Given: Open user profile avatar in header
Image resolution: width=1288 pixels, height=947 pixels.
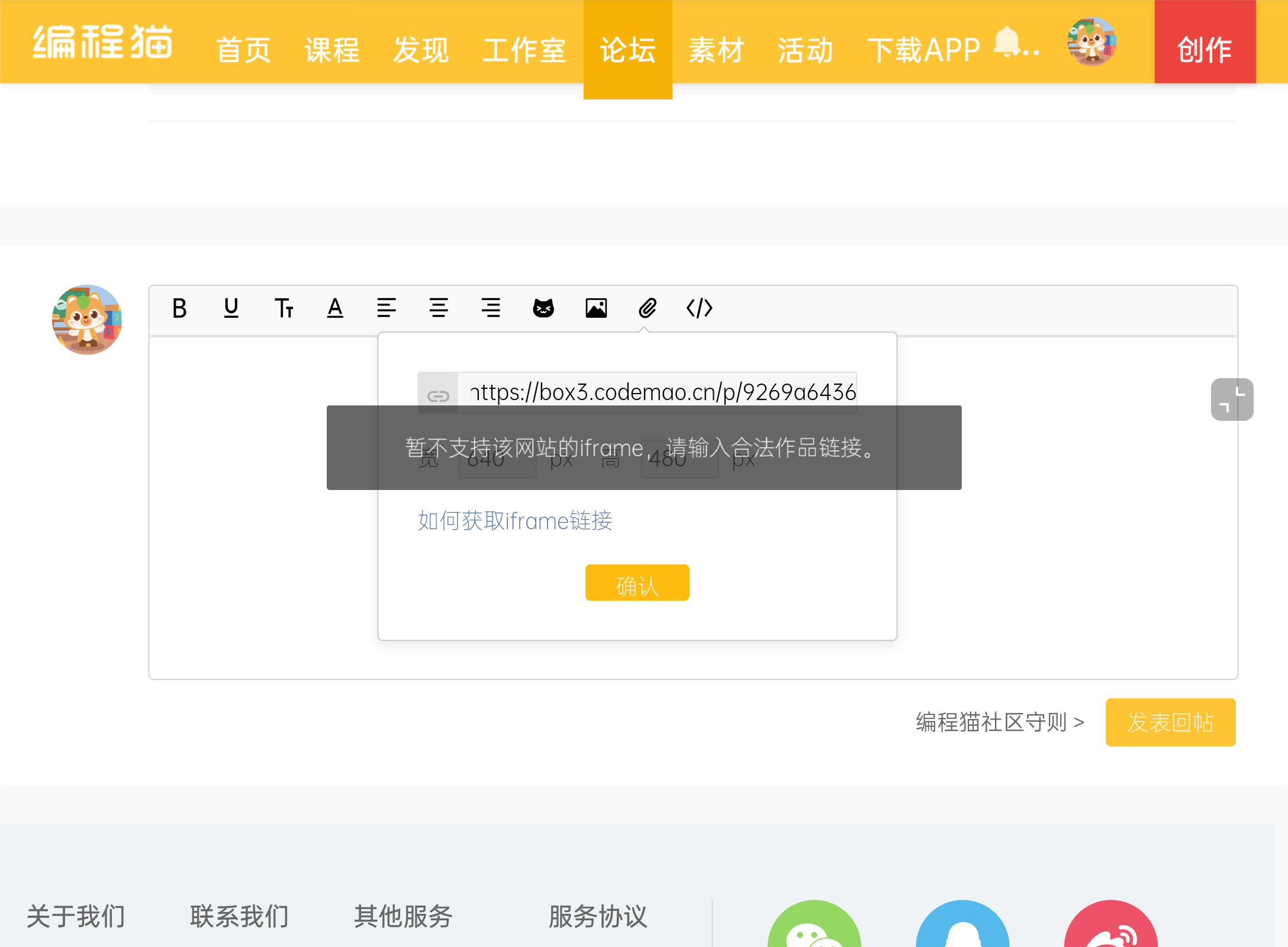Looking at the screenshot, I should (x=1092, y=41).
